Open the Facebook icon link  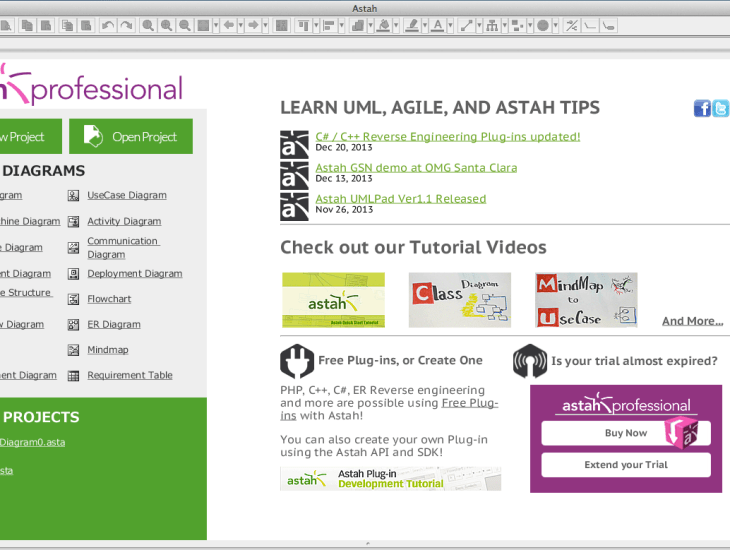coord(702,109)
